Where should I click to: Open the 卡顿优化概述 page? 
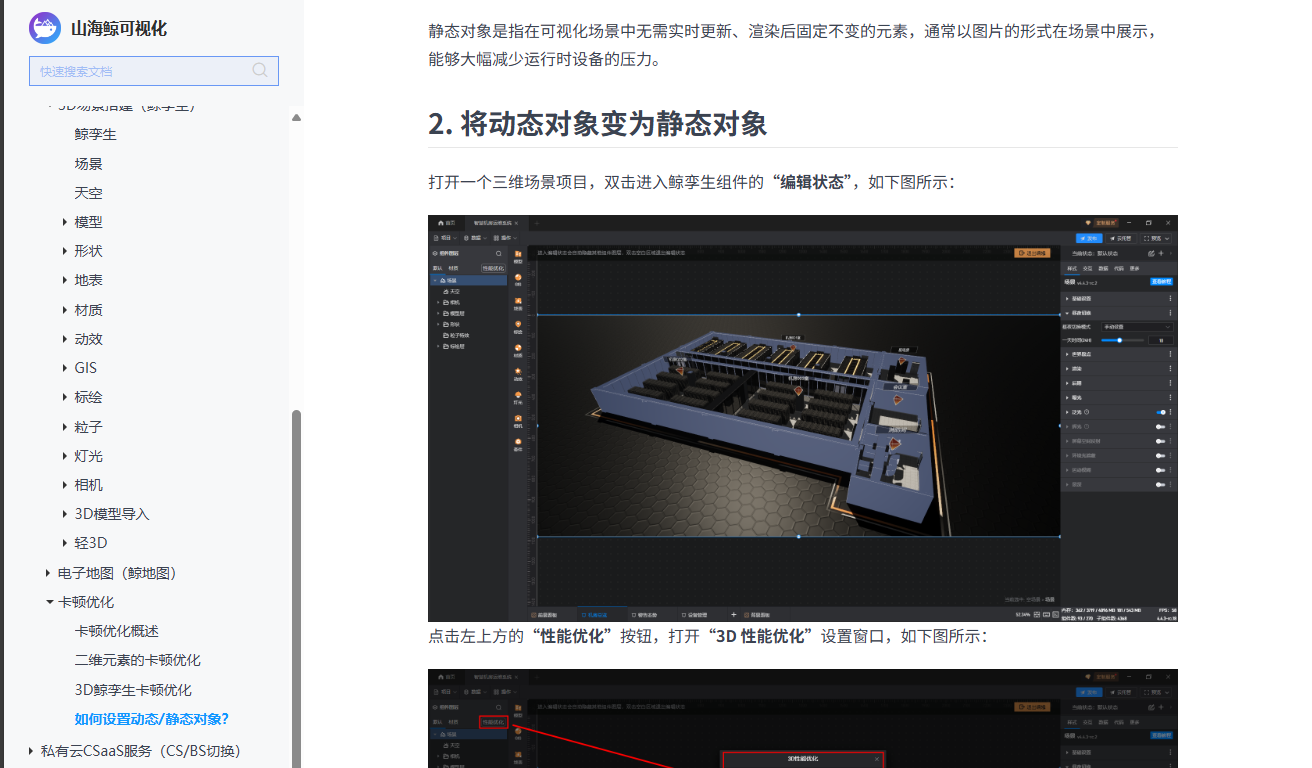pos(117,631)
